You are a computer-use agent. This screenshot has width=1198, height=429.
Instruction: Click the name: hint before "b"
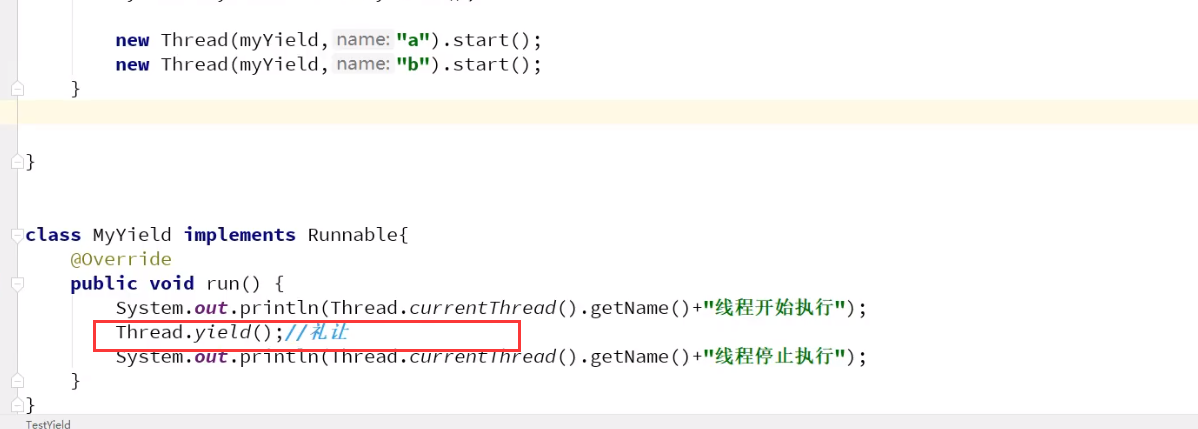364,64
